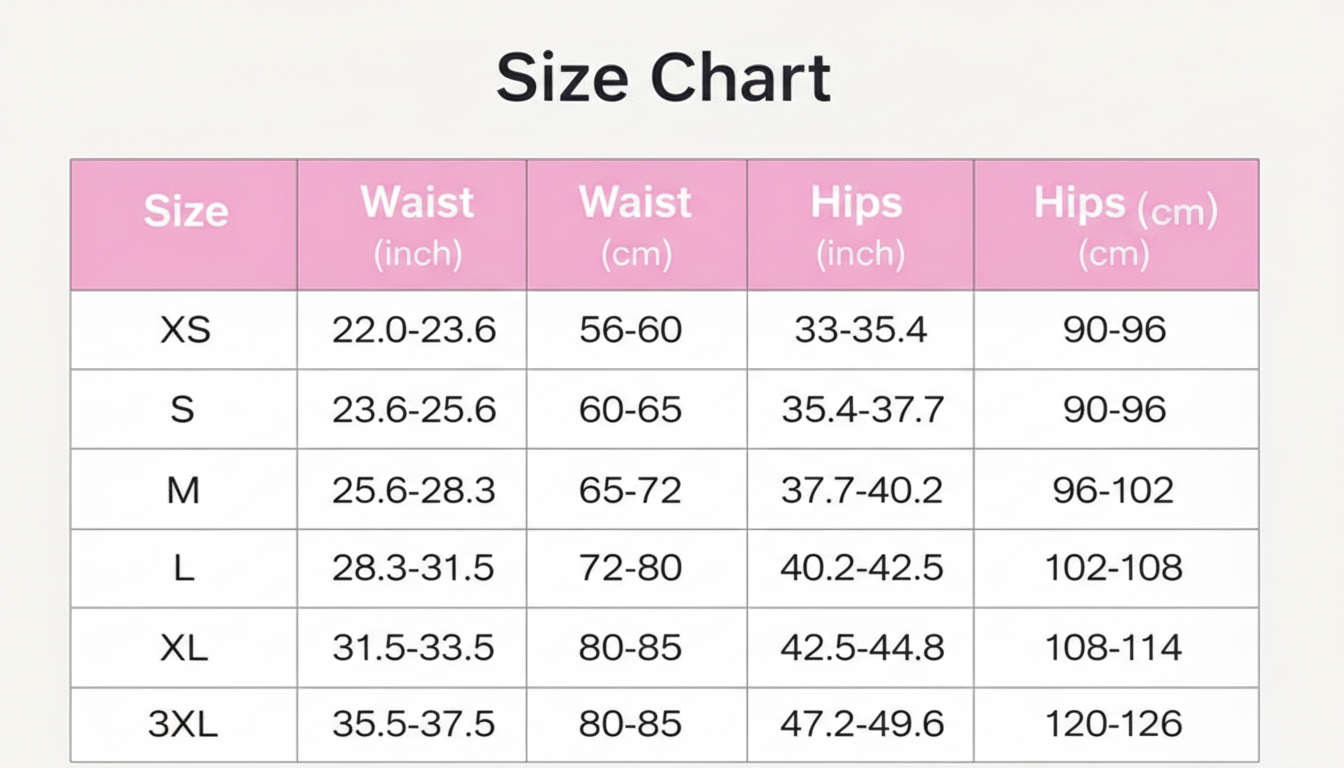Select the 120-126 hips cm cell
This screenshot has height=768, width=1344.
pyautogui.click(x=1113, y=724)
